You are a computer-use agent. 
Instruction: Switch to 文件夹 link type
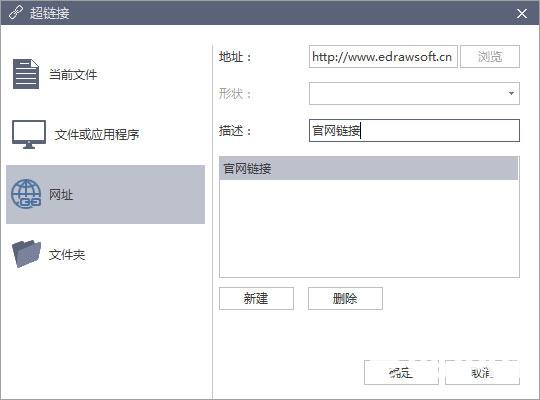click(x=67, y=255)
